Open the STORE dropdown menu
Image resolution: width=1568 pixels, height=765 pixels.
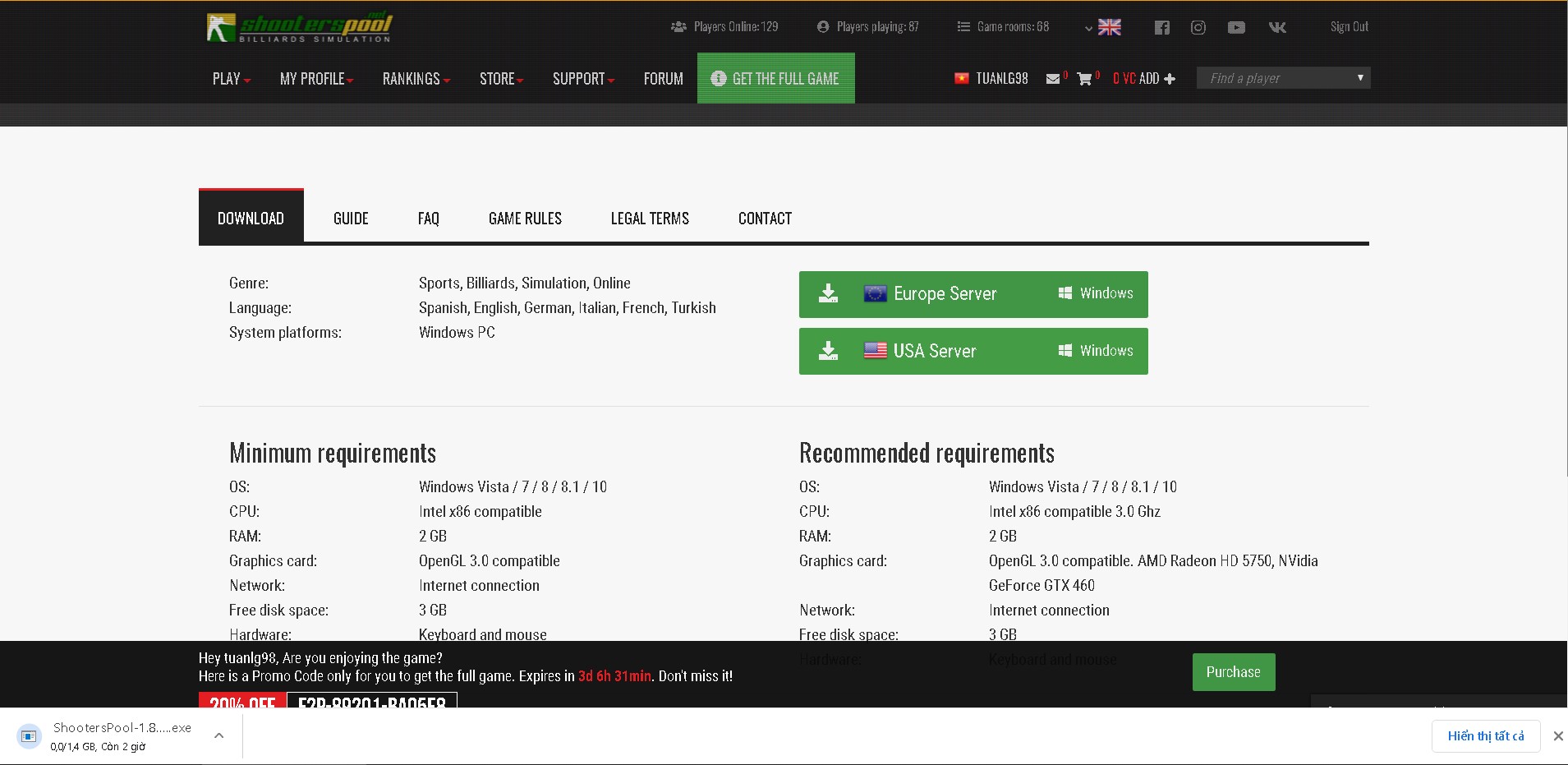click(501, 79)
